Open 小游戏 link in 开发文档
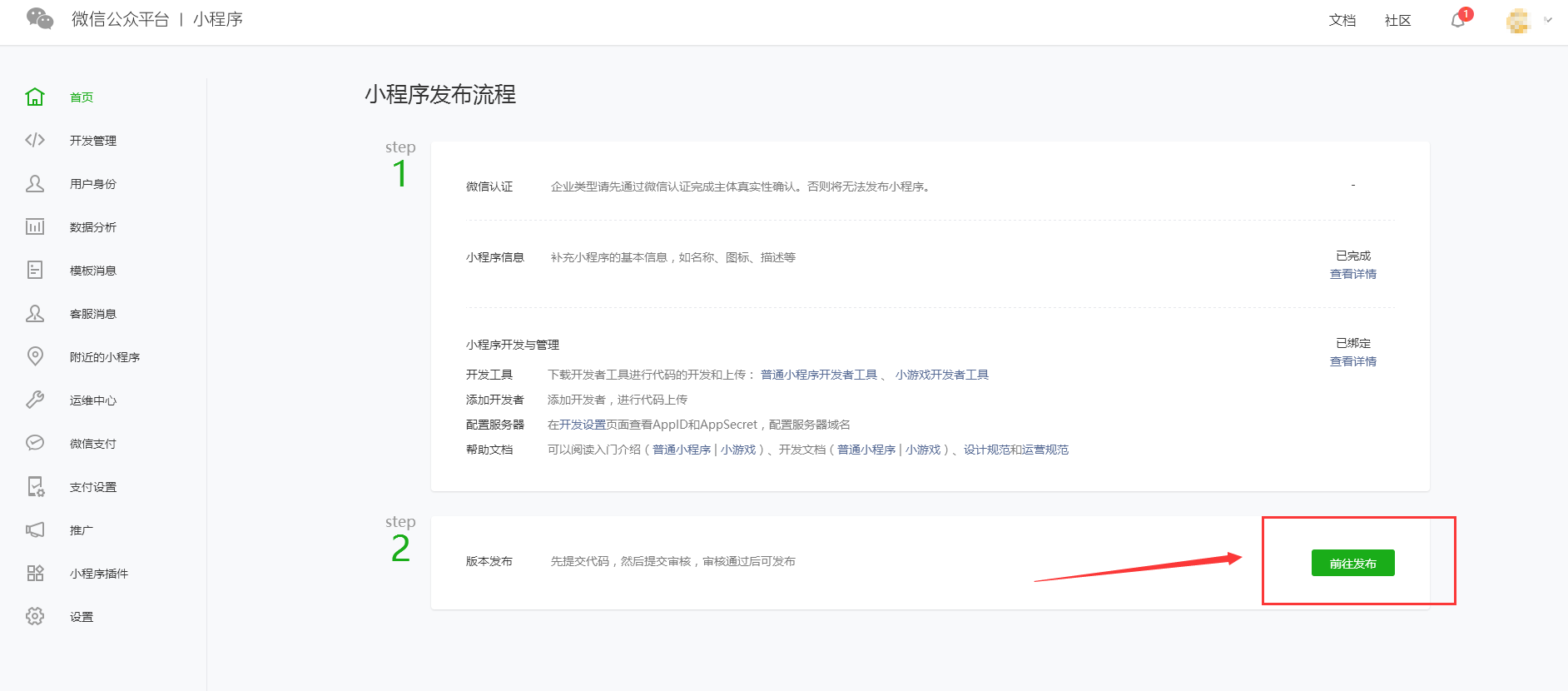The width and height of the screenshot is (1568, 691). 923,450
